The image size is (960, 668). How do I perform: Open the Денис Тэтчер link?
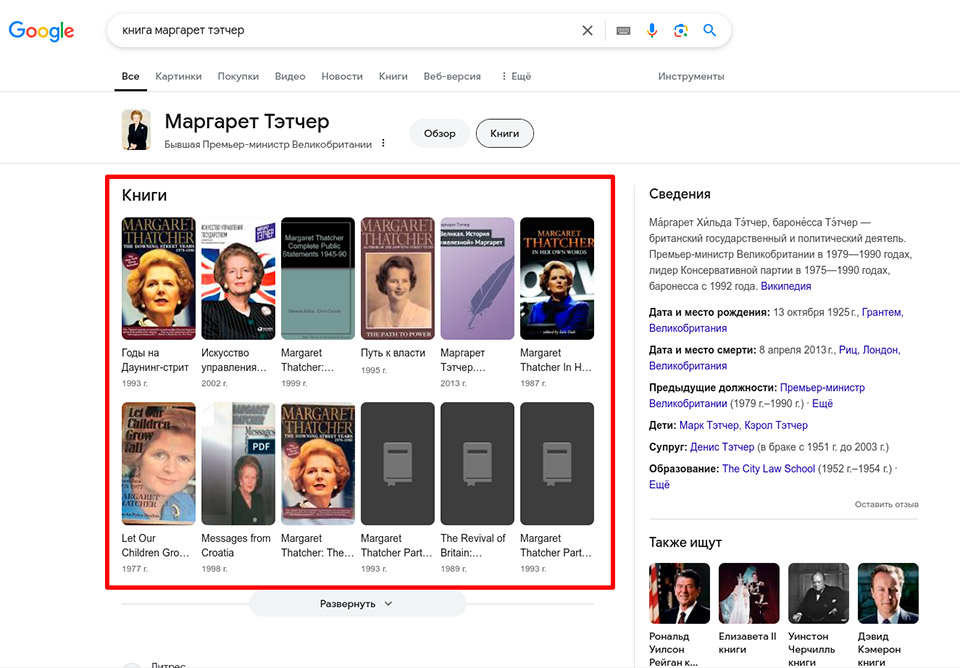pyautogui.click(x=722, y=447)
